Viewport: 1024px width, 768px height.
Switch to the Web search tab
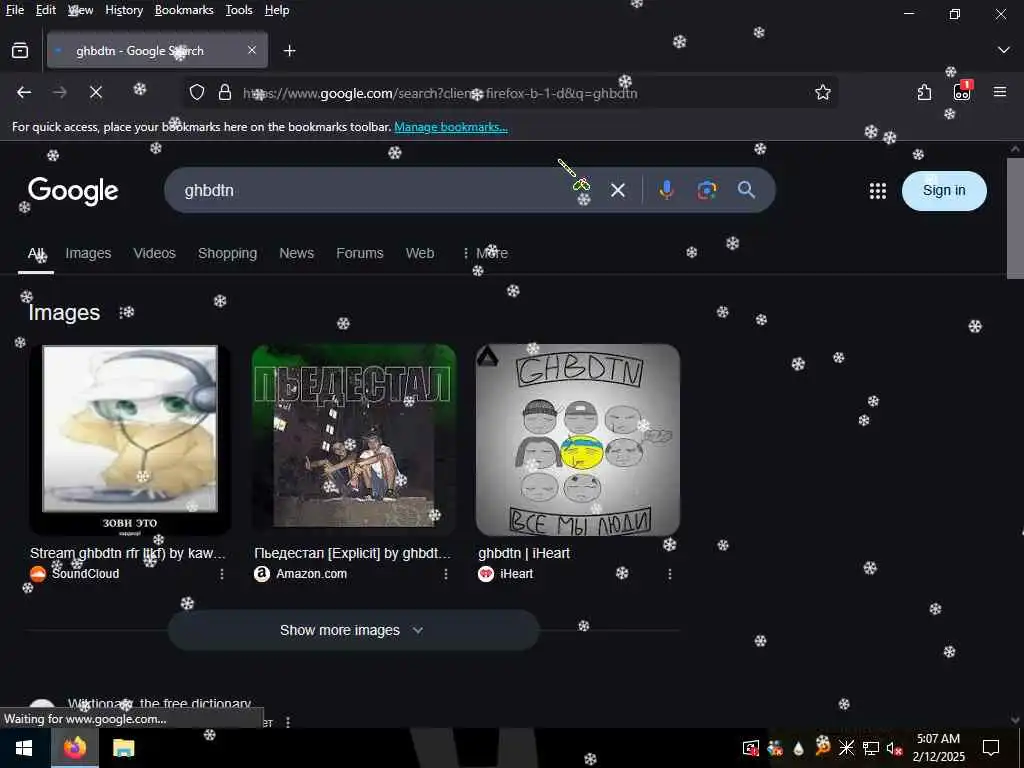pos(419,253)
